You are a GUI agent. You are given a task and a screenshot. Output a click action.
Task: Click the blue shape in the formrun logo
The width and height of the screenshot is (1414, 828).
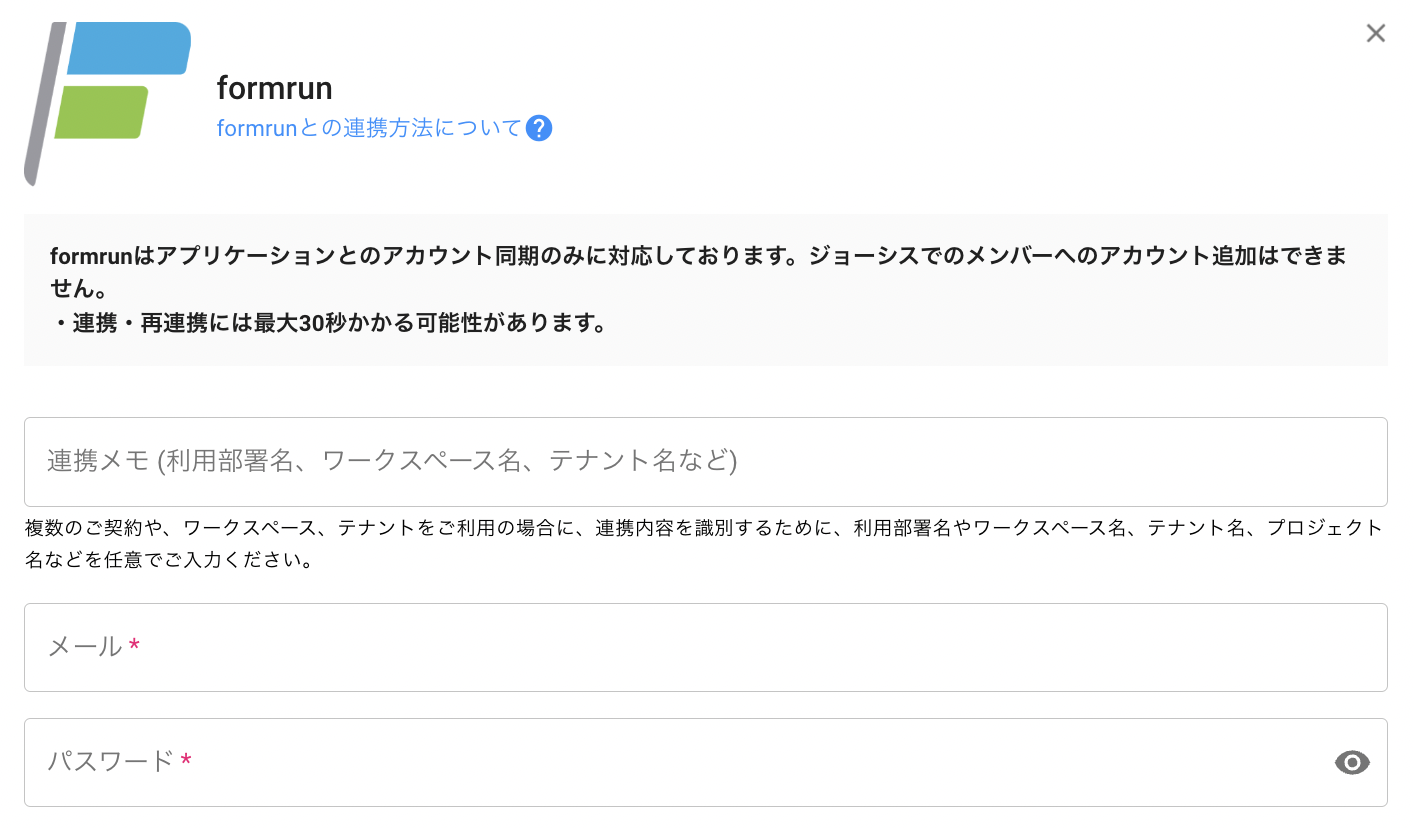click(x=127, y=48)
